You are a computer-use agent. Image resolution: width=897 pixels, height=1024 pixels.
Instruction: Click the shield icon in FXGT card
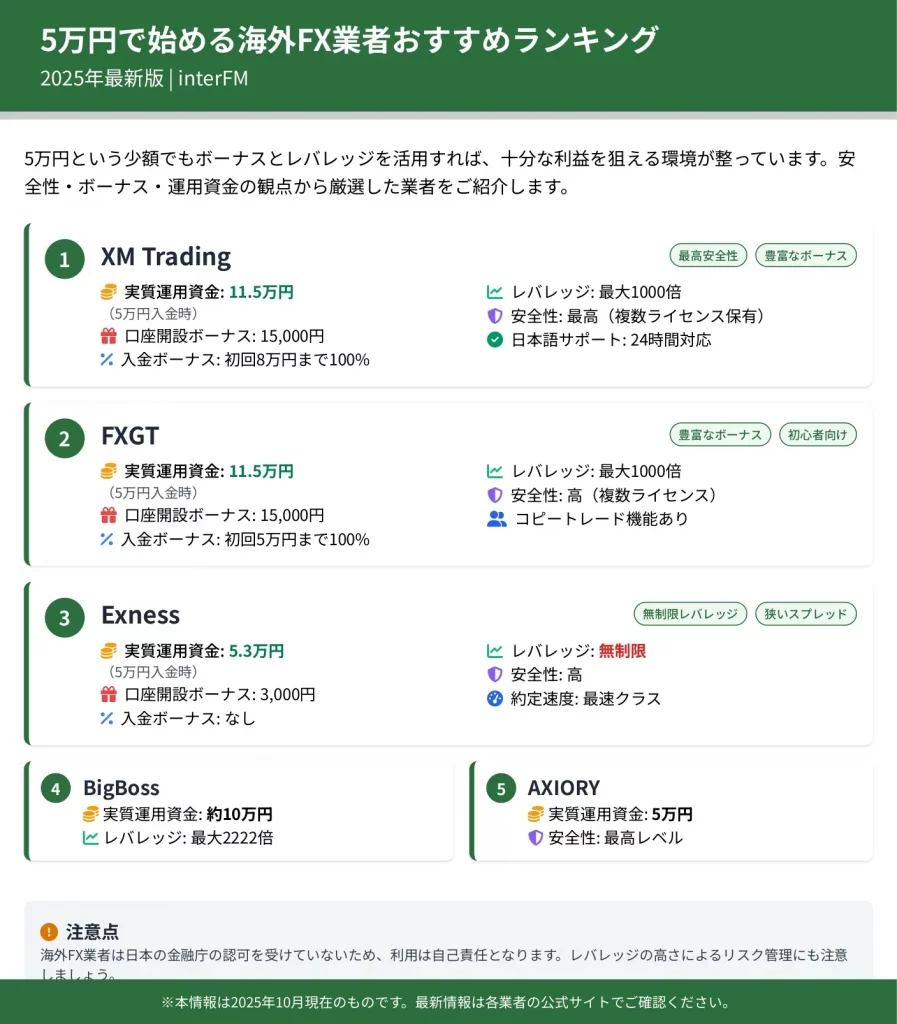(x=494, y=495)
